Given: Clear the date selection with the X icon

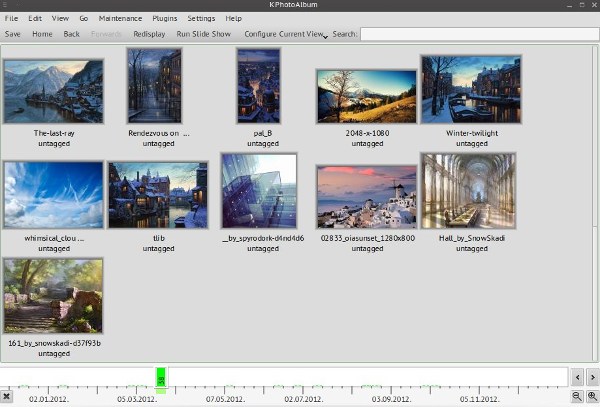Looking at the screenshot, I should tap(6, 396).
